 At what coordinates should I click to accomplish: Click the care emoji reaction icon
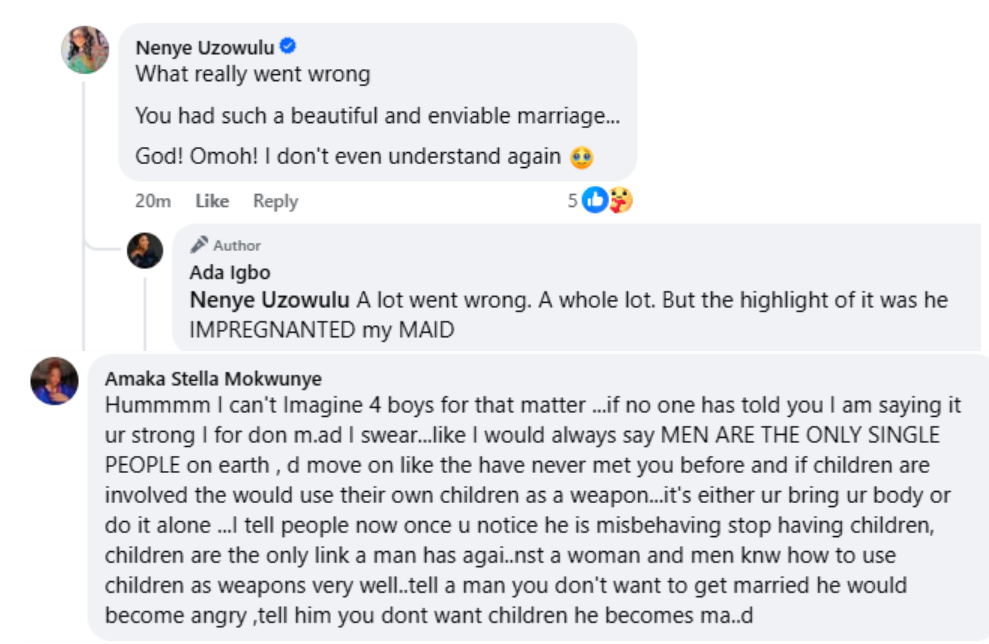(620, 201)
